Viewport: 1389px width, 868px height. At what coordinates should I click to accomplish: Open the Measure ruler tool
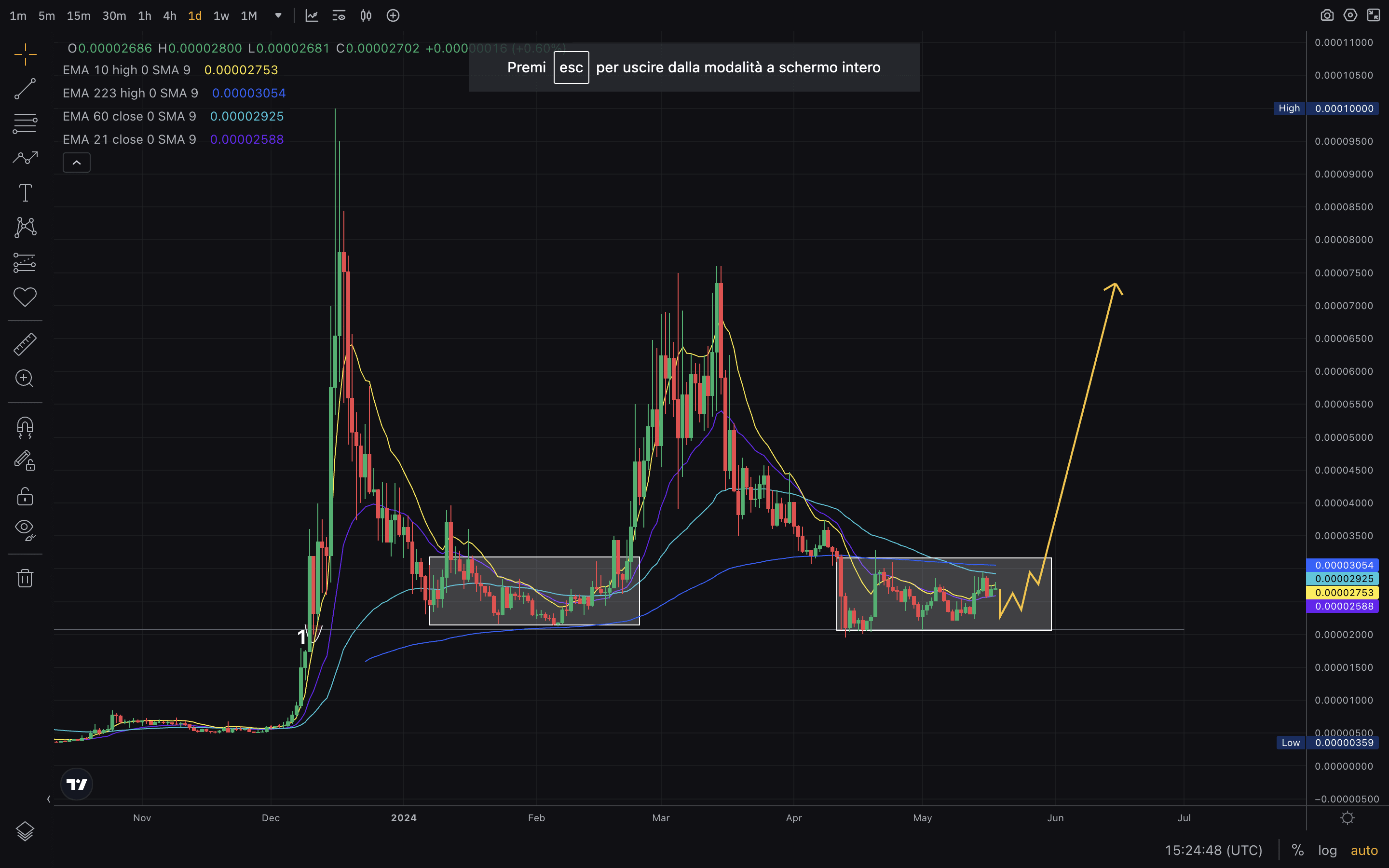point(25,343)
